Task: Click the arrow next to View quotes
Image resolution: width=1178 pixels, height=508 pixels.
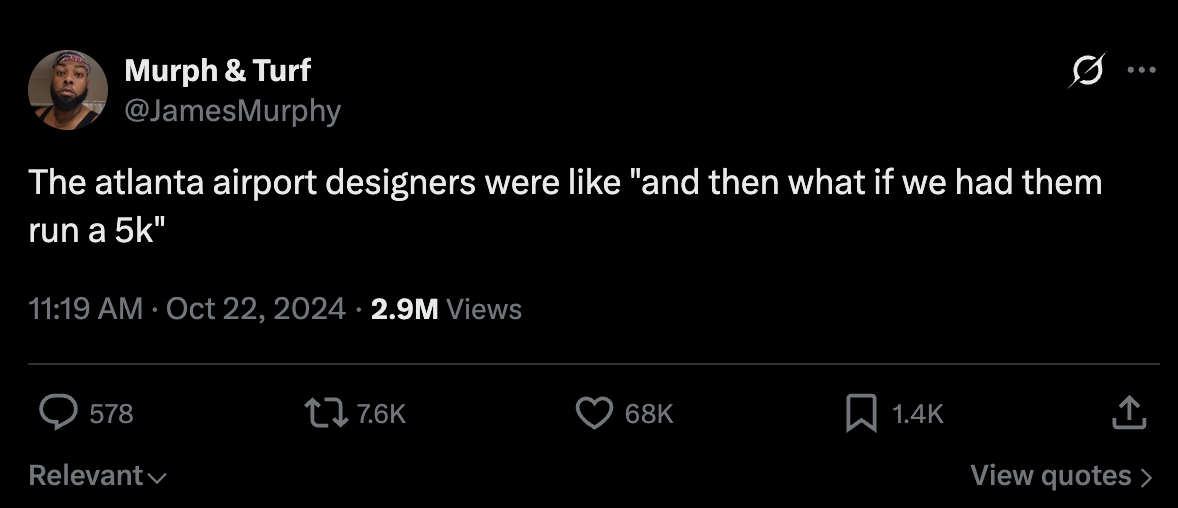Action: pos(1146,477)
